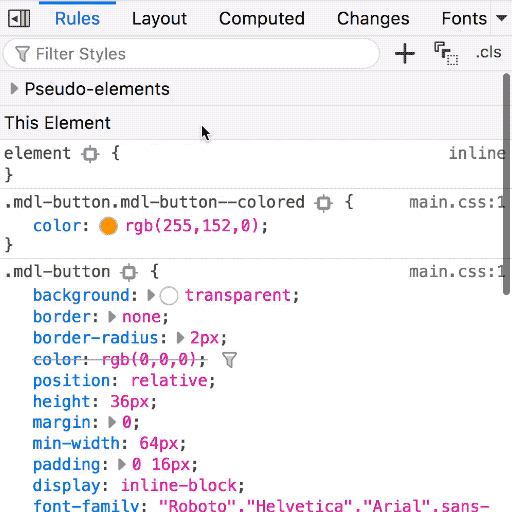The height and width of the screenshot is (512, 512).
Task: Open the tabs overflow dropdown arrow
Action: (x=501, y=18)
